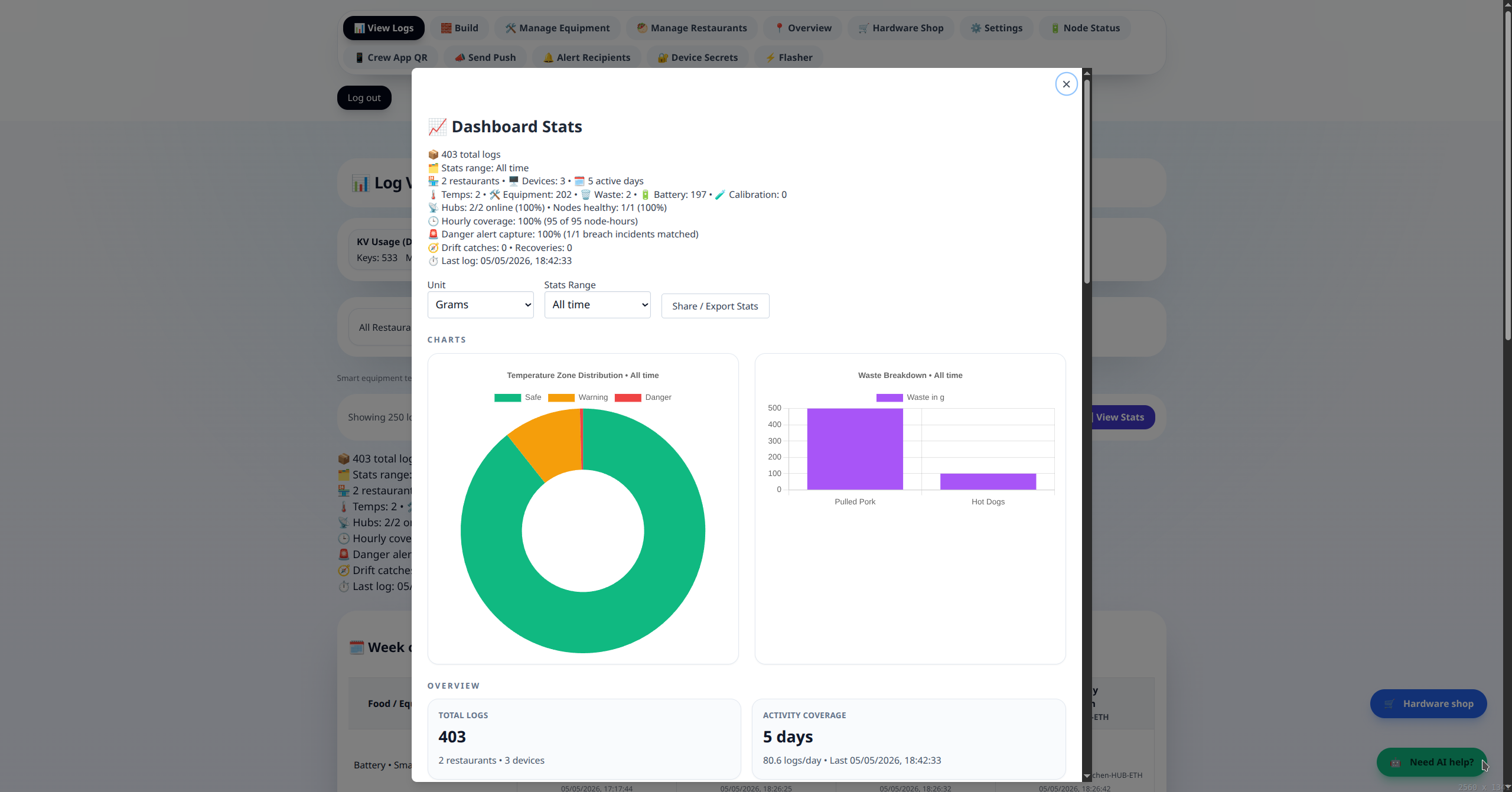
Task: Close the Dashboard Stats modal
Action: (1066, 84)
